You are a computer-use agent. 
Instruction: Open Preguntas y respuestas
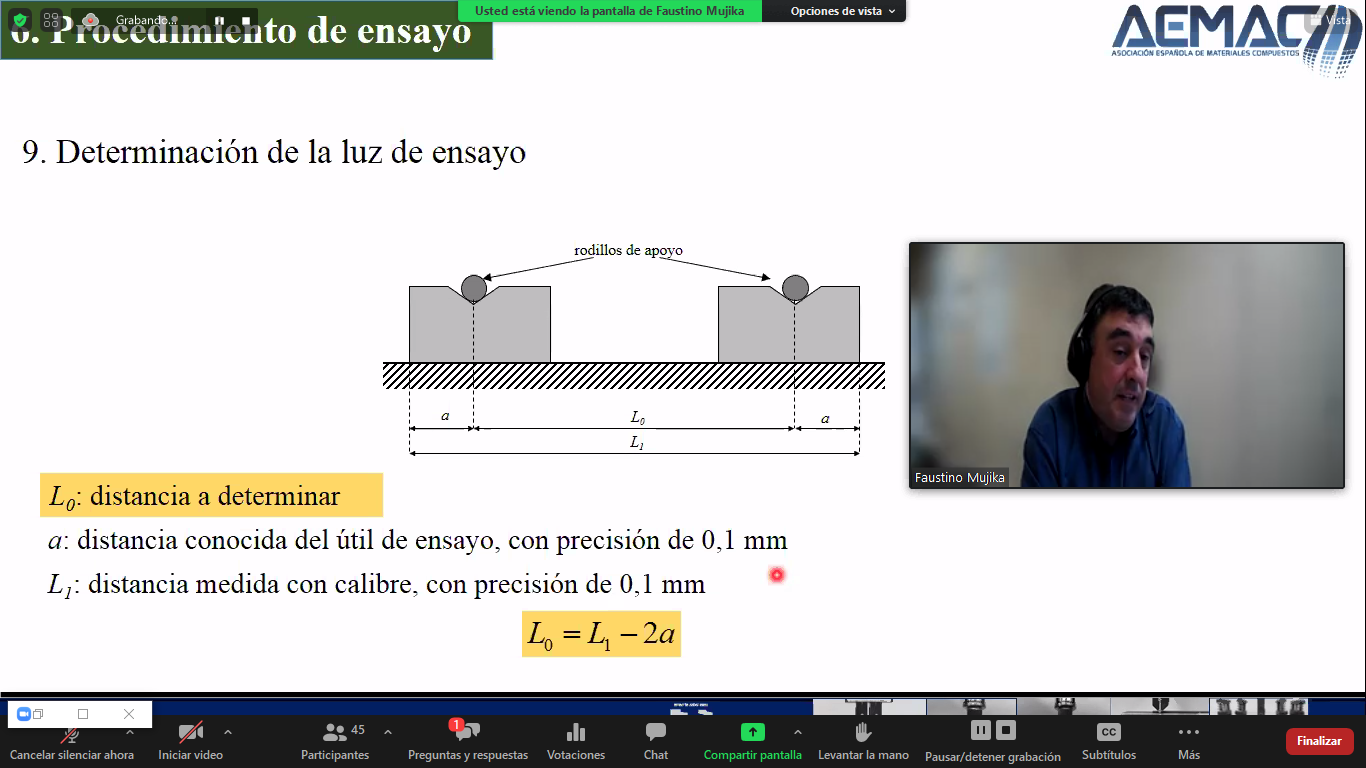point(467,741)
